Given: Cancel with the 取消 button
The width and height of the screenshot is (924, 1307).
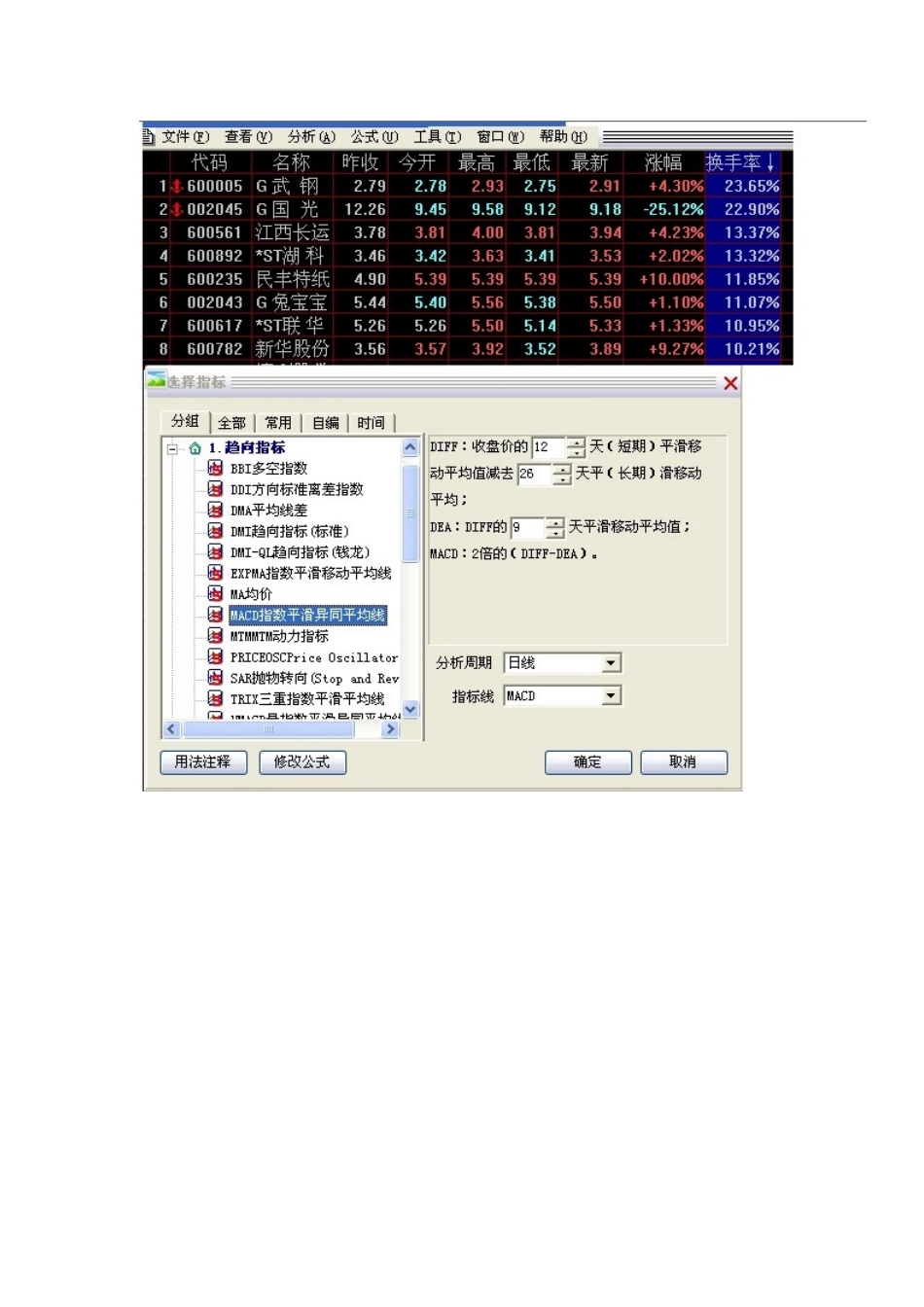Looking at the screenshot, I should [683, 762].
